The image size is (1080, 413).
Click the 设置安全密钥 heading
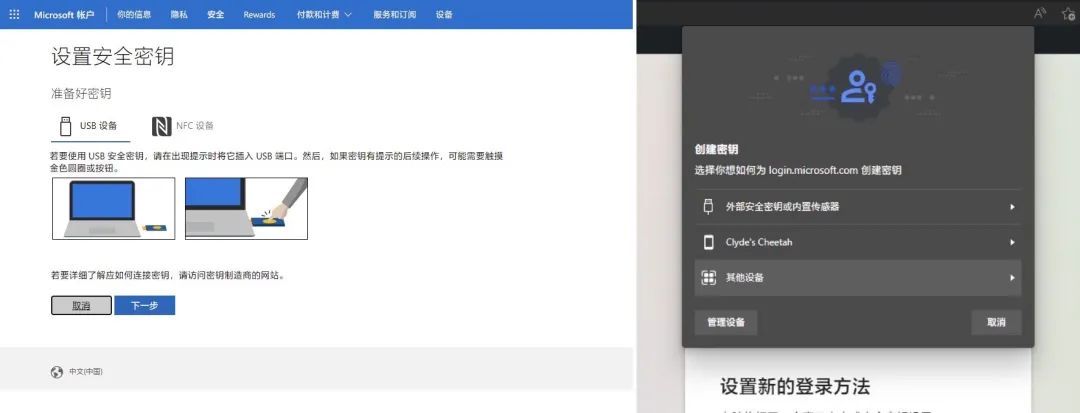coord(112,57)
